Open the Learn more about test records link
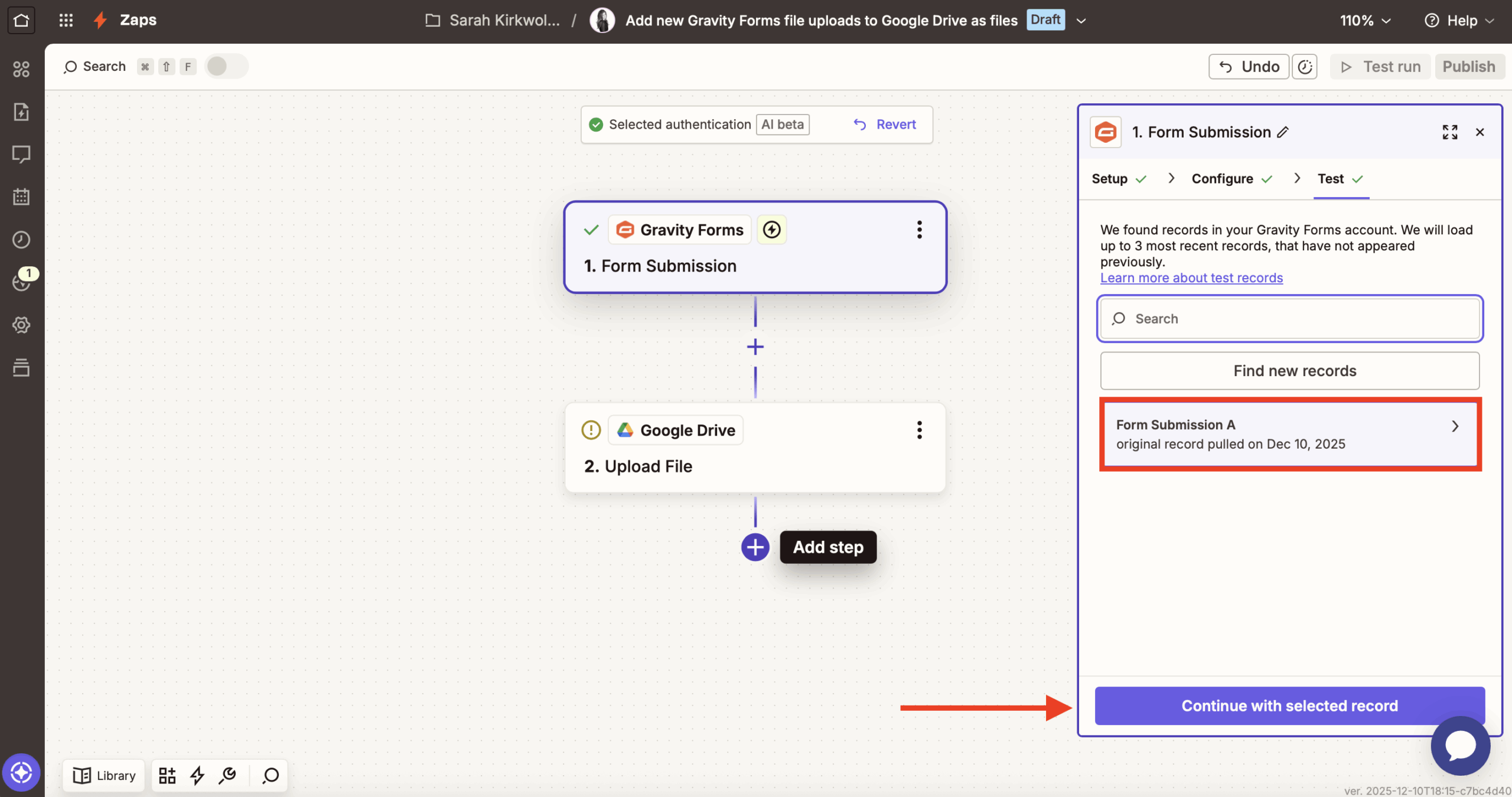This screenshot has width=1512, height=797. (x=1191, y=277)
